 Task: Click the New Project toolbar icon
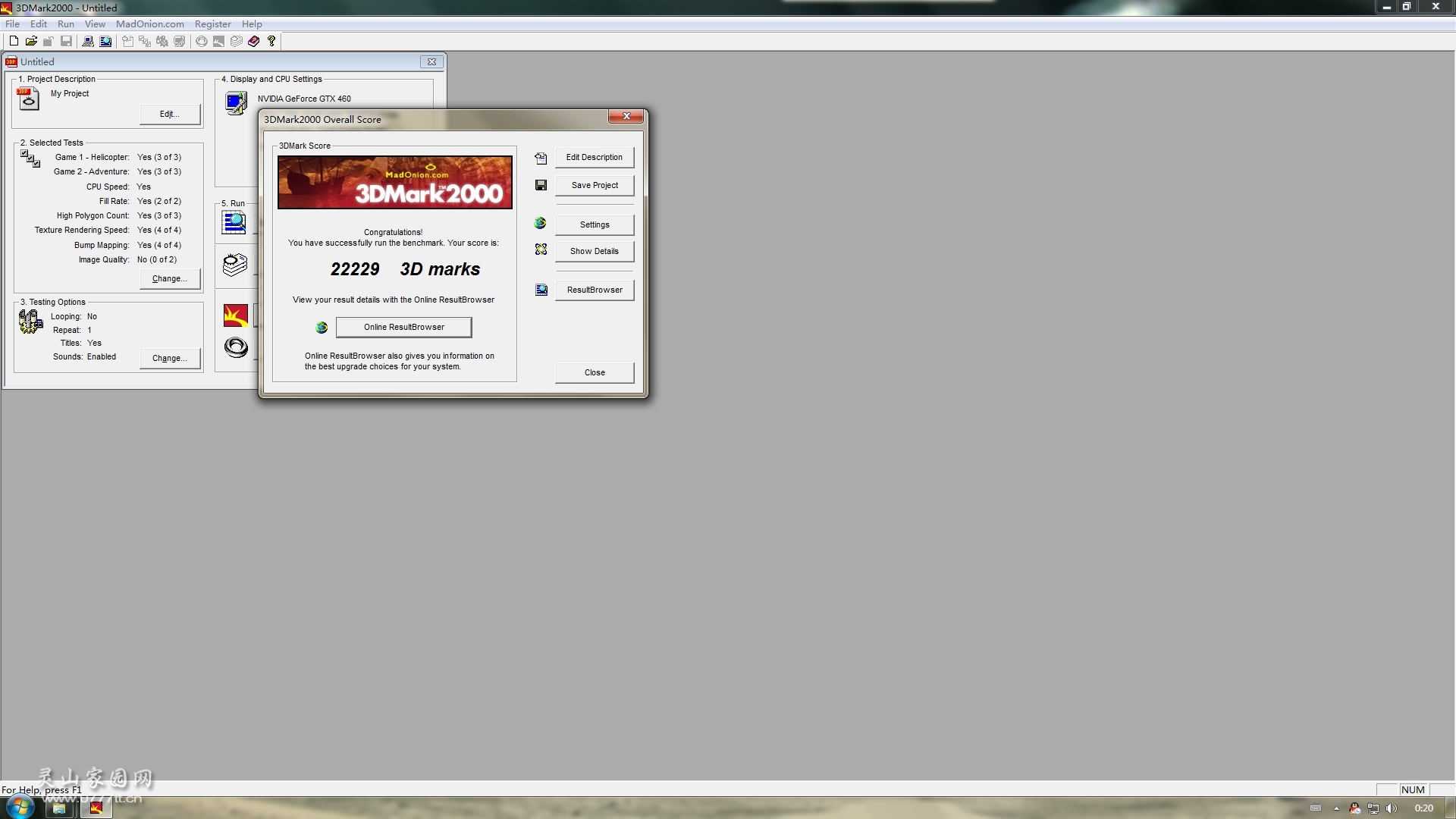[14, 40]
